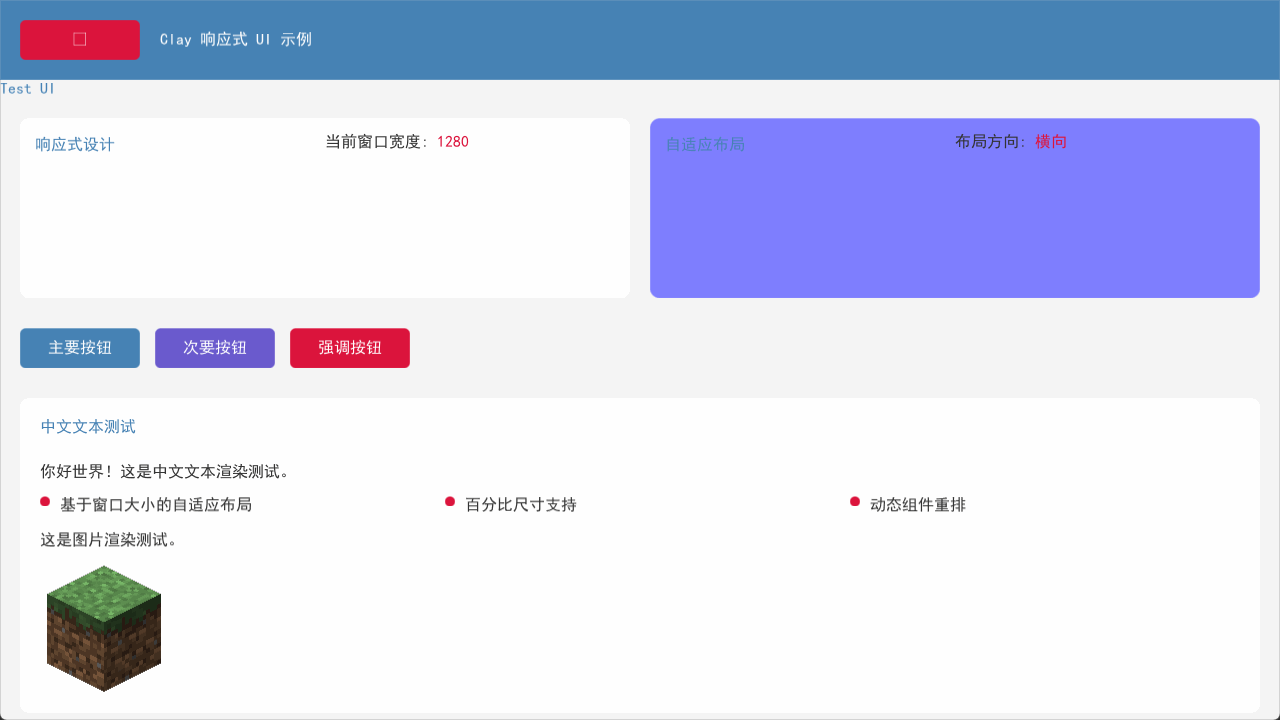The width and height of the screenshot is (1280, 720).
Task: Expand the 自适应布局 purple panel
Action: tap(954, 208)
